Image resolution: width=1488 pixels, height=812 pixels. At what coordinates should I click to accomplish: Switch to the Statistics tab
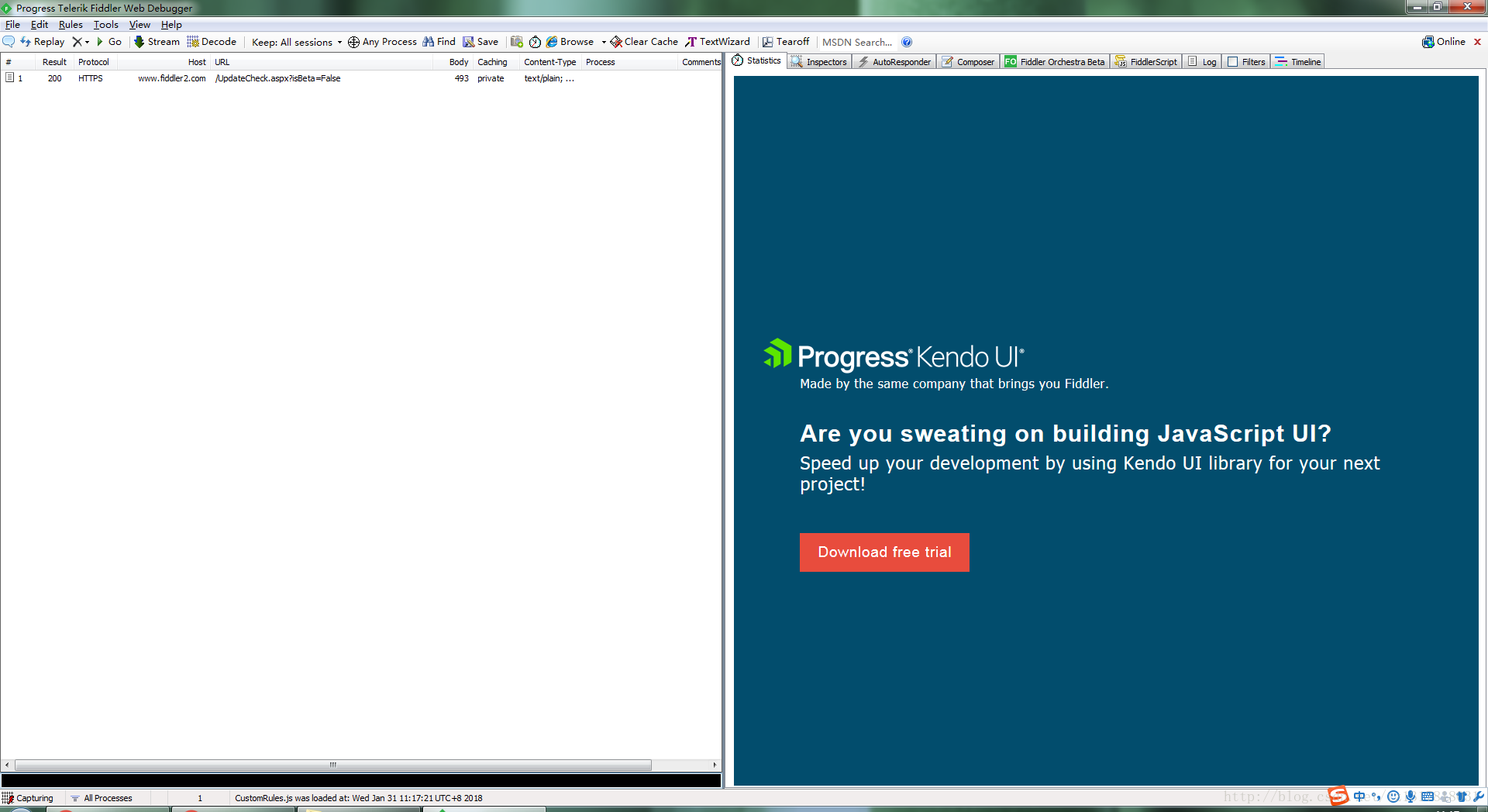tap(757, 60)
